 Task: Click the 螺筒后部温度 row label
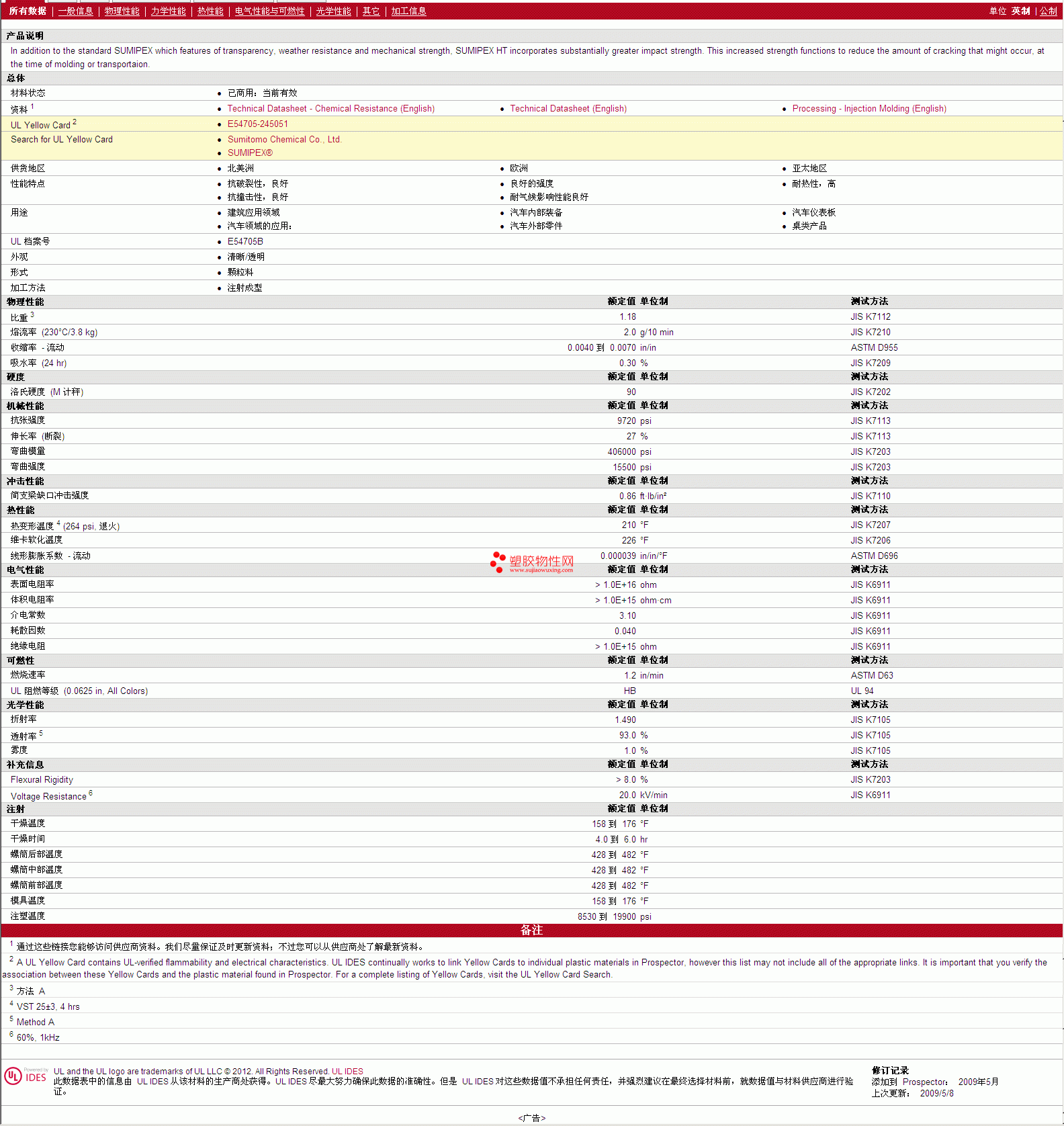[x=36, y=855]
